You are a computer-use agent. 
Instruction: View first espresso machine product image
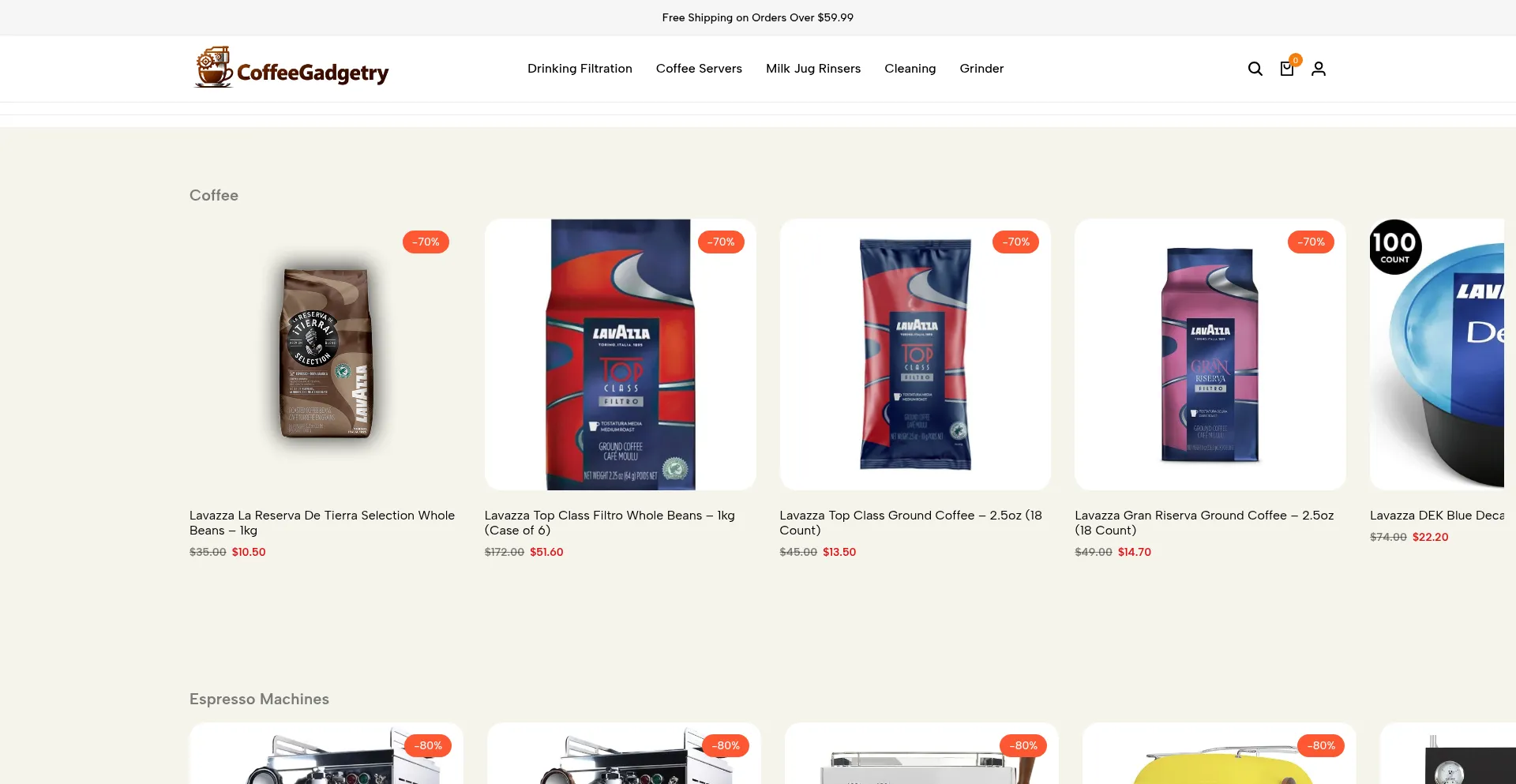[x=326, y=753]
